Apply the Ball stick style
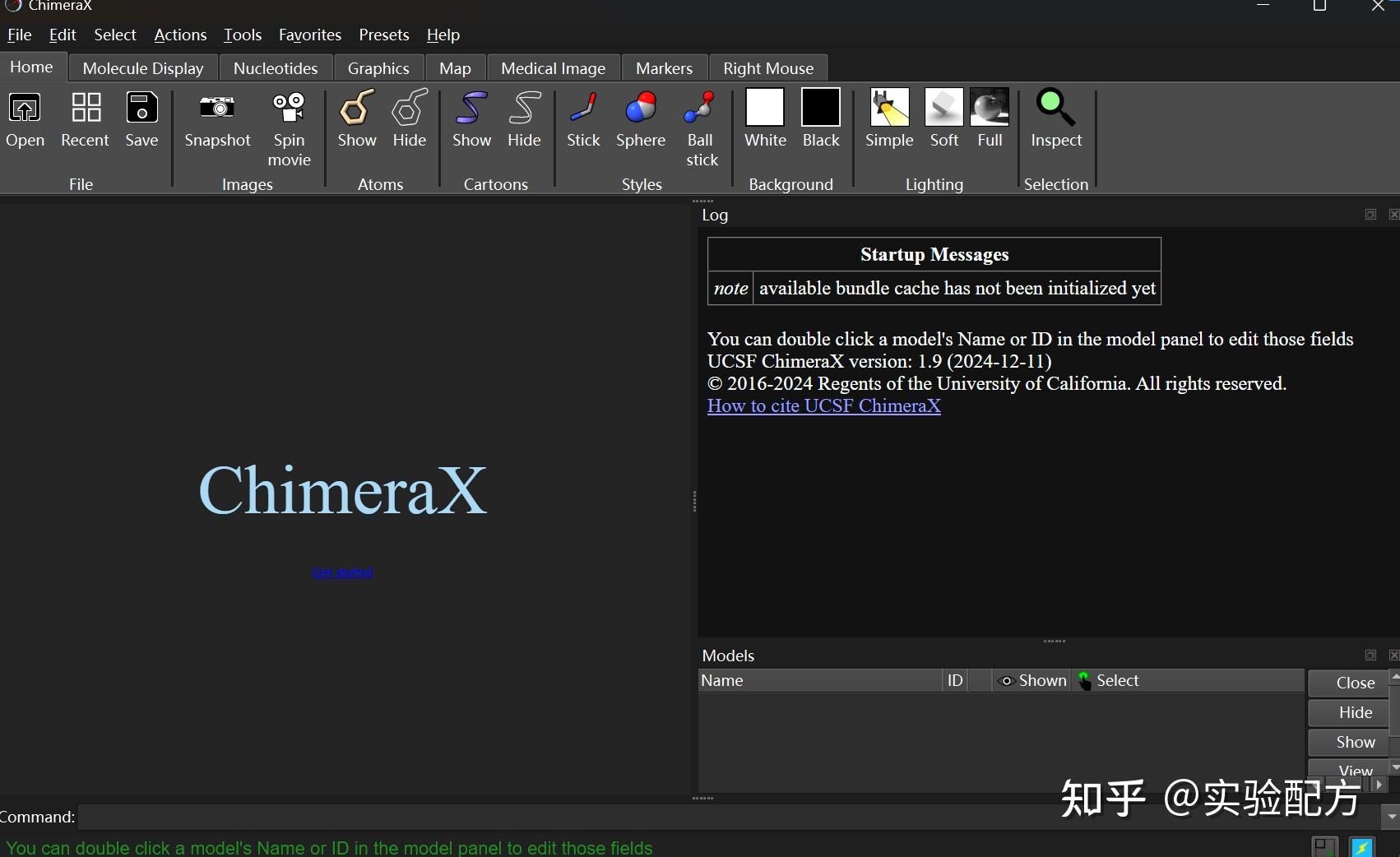 click(x=700, y=119)
